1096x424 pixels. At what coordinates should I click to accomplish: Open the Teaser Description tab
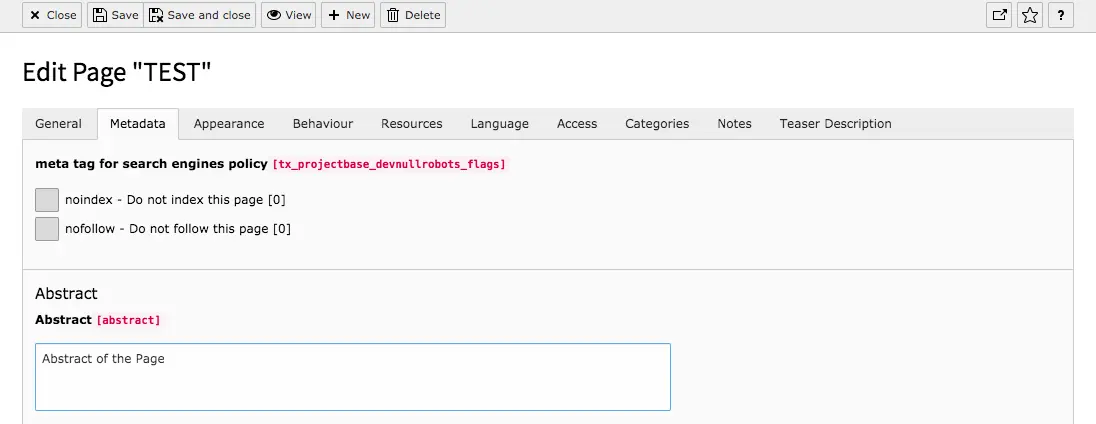pos(835,124)
